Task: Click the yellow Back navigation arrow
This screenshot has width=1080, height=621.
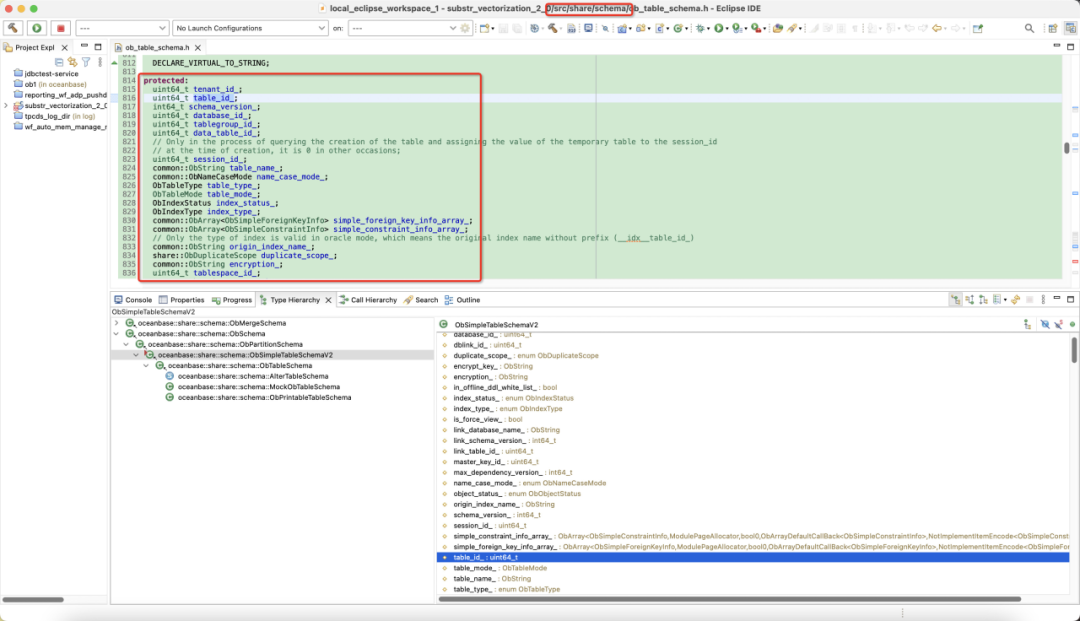Action: 937,28
